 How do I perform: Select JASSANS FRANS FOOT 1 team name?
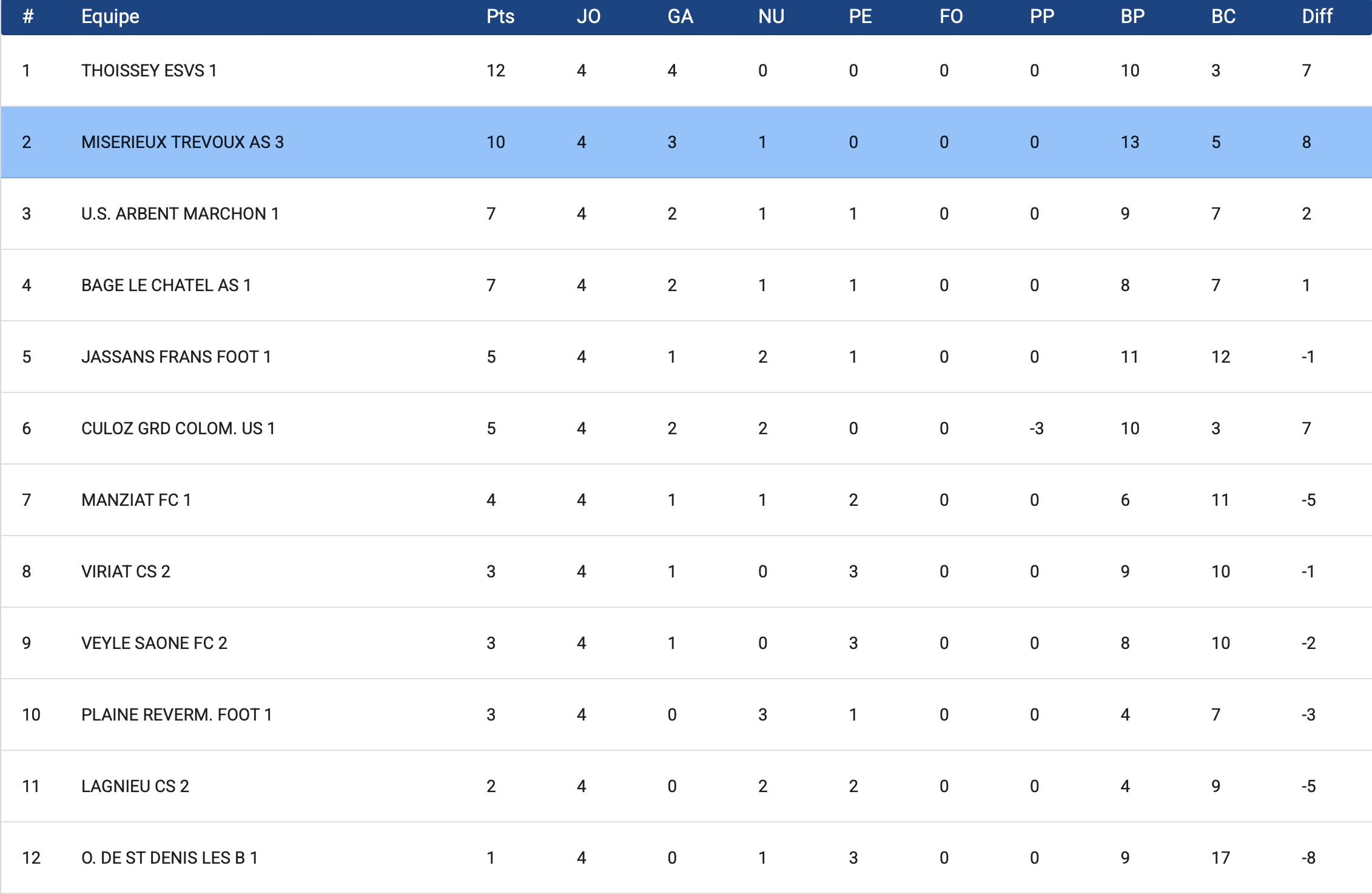pos(176,357)
